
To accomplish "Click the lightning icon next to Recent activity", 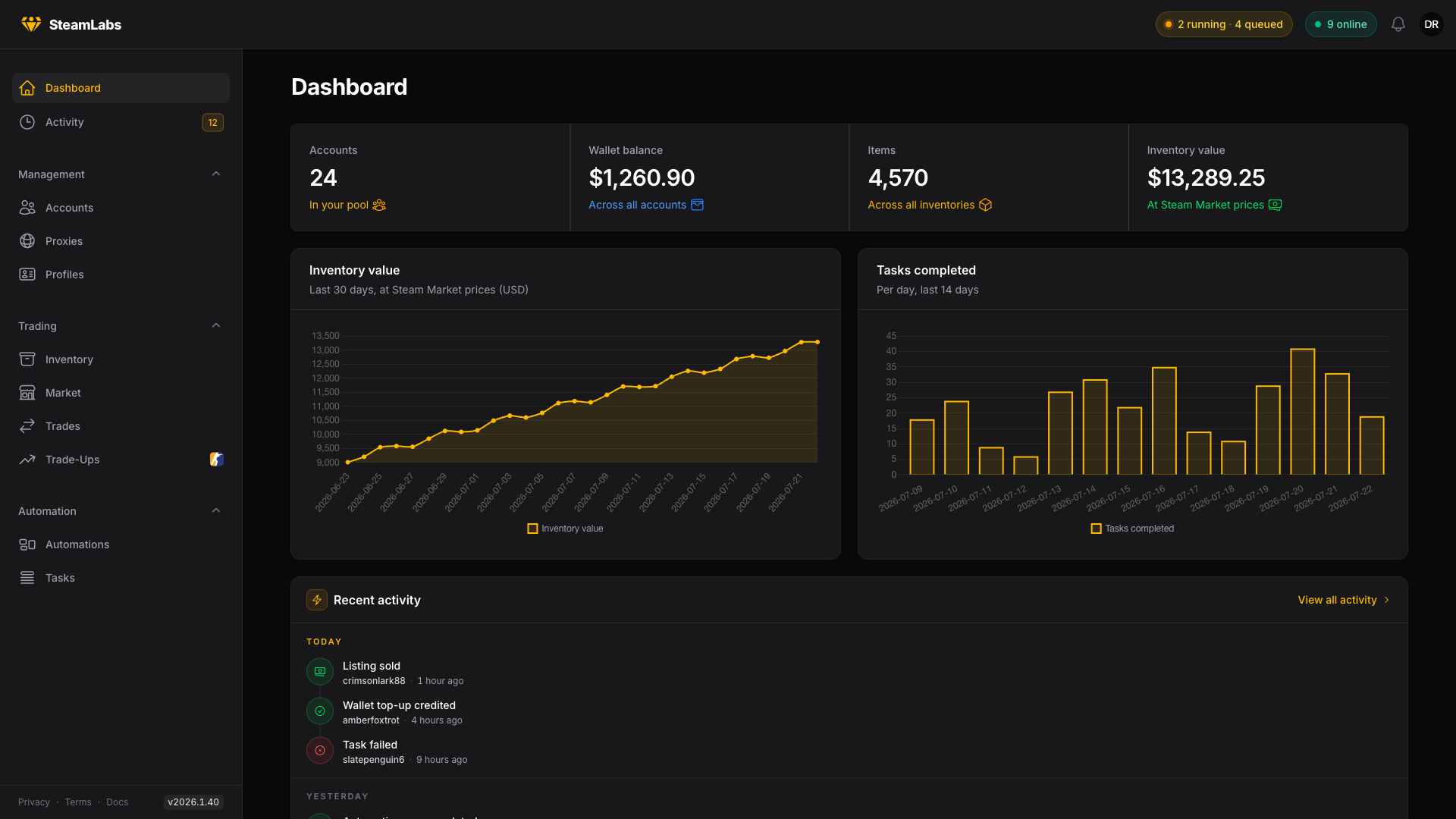I will pos(317,600).
